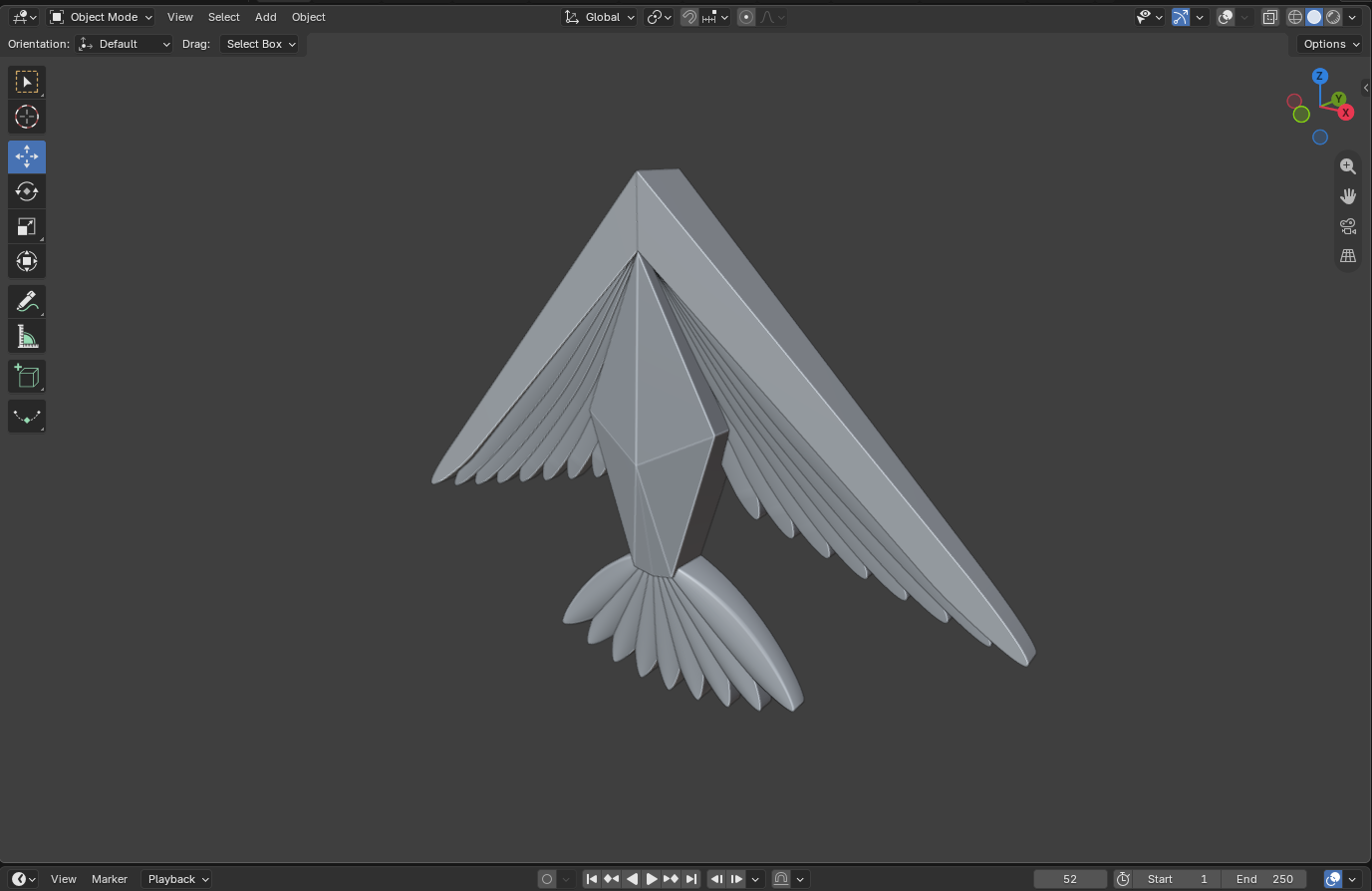Click the pan hand viewport icon
1372x891 pixels.
pos(1348,196)
